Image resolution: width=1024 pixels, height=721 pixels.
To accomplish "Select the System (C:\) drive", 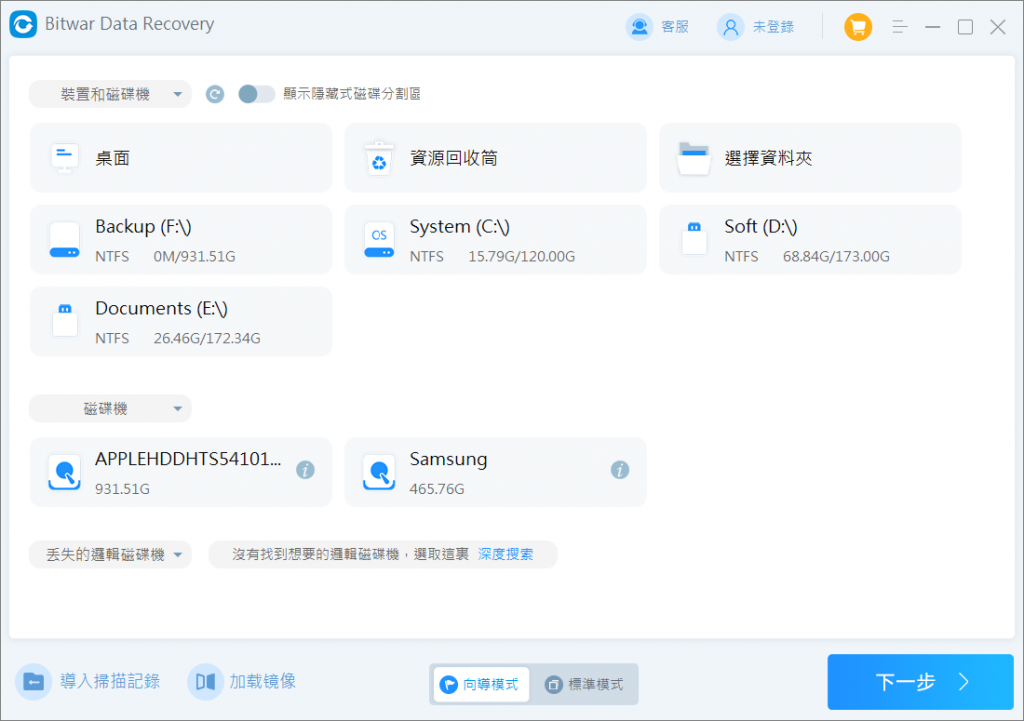I will pyautogui.click(x=495, y=240).
